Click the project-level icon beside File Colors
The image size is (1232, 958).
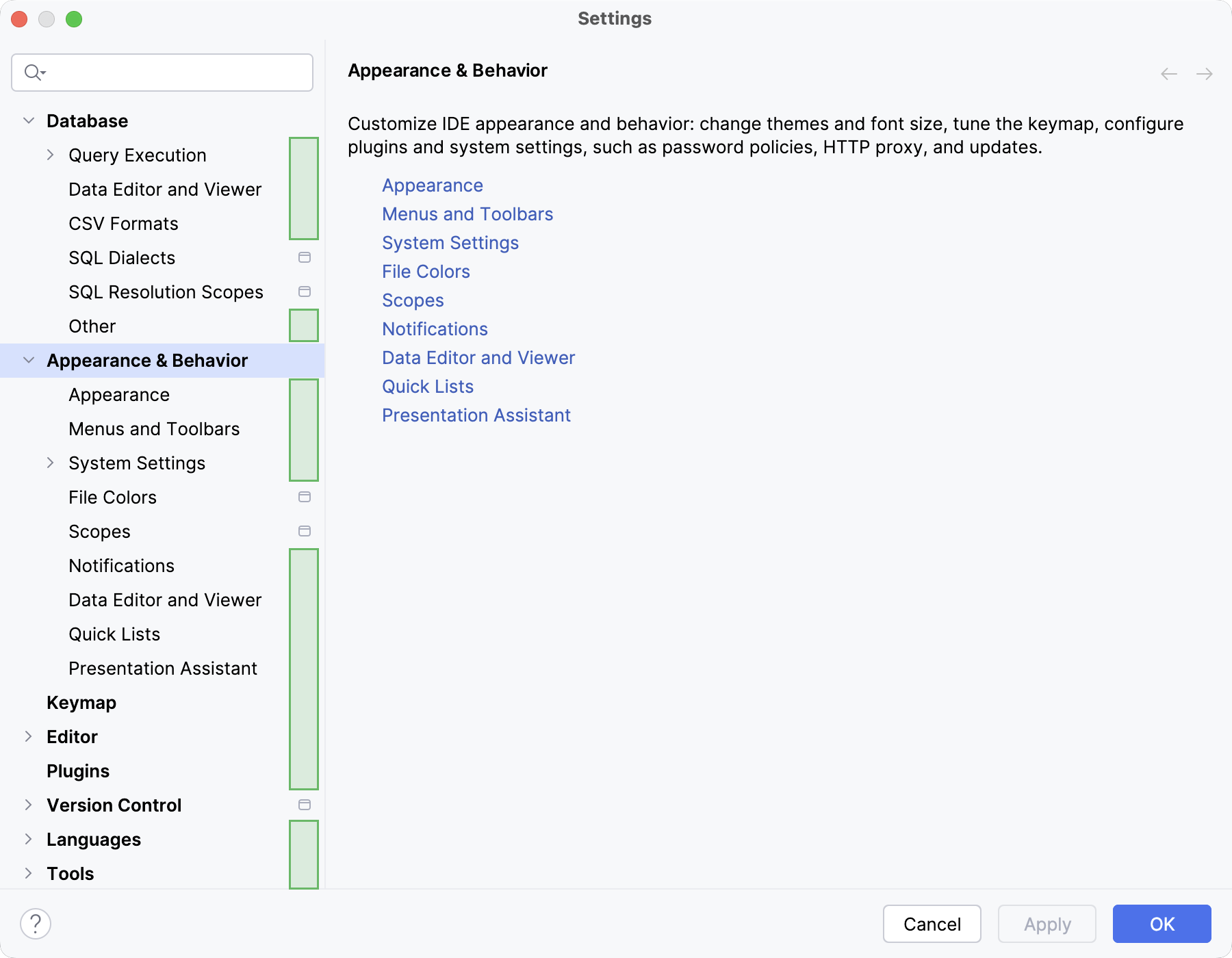point(305,497)
